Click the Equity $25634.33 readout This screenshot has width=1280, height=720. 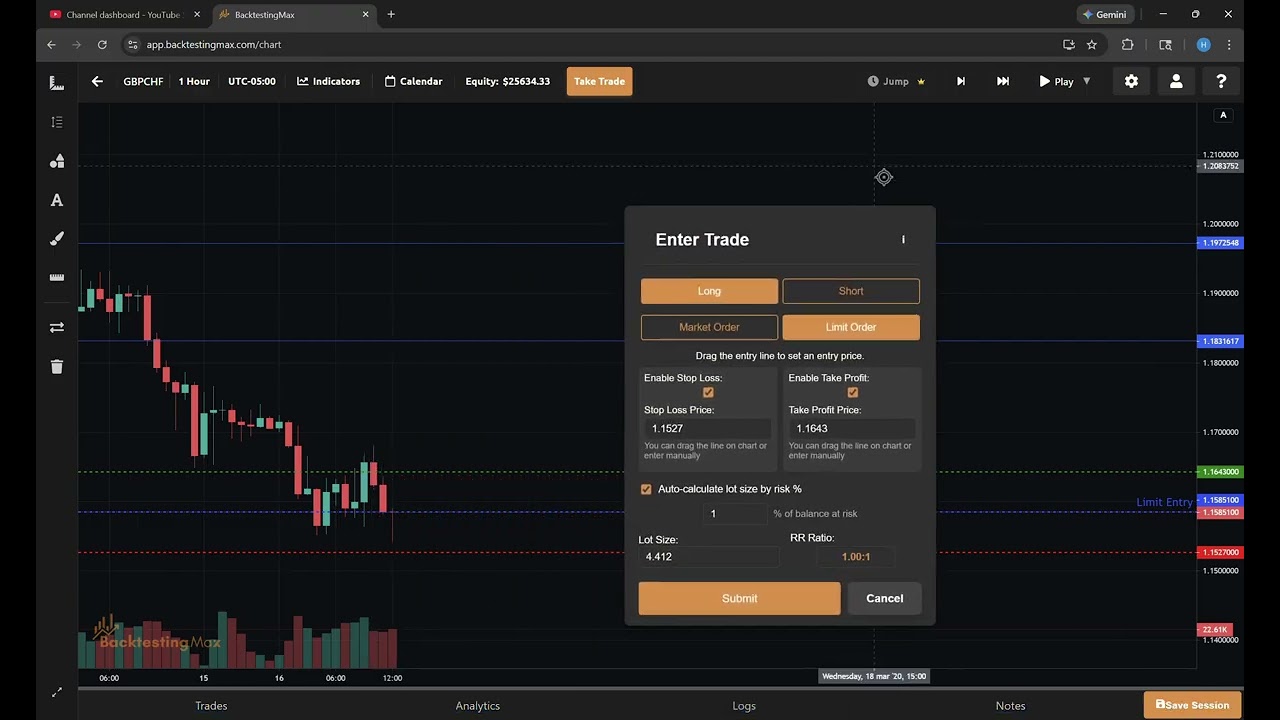click(x=507, y=81)
